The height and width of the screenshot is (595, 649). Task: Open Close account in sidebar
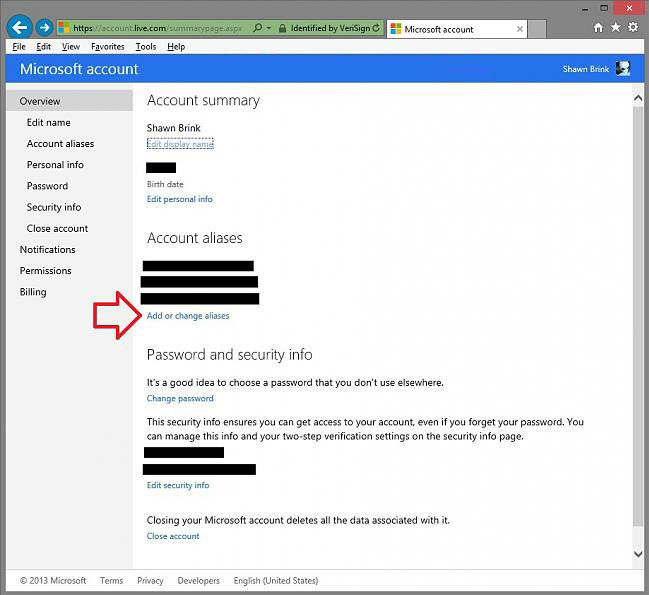coord(57,228)
